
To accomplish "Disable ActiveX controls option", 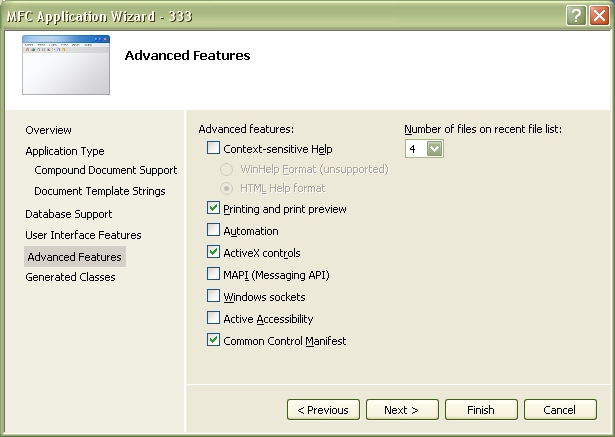I will pos(213,252).
